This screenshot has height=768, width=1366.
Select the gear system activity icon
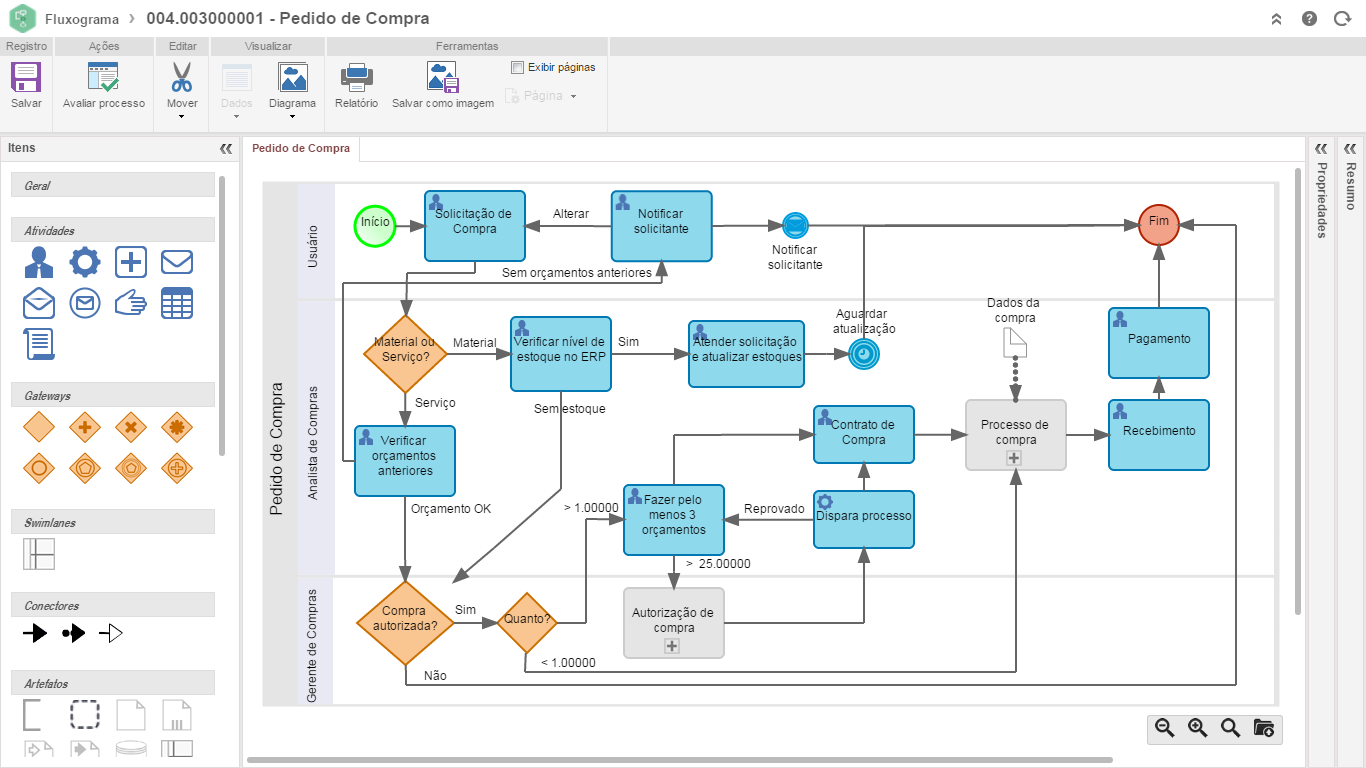coord(85,262)
